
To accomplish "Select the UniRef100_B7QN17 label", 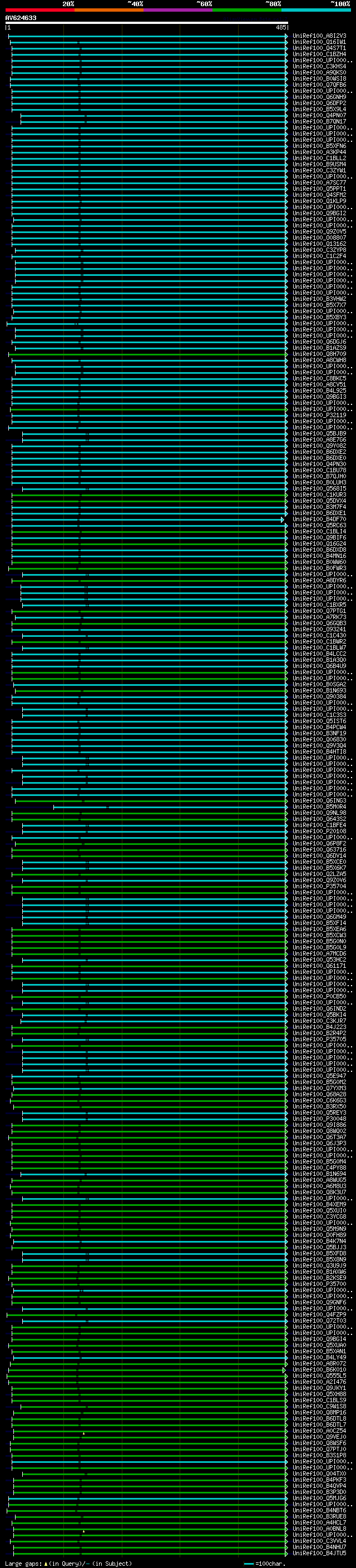I will coord(319,121).
